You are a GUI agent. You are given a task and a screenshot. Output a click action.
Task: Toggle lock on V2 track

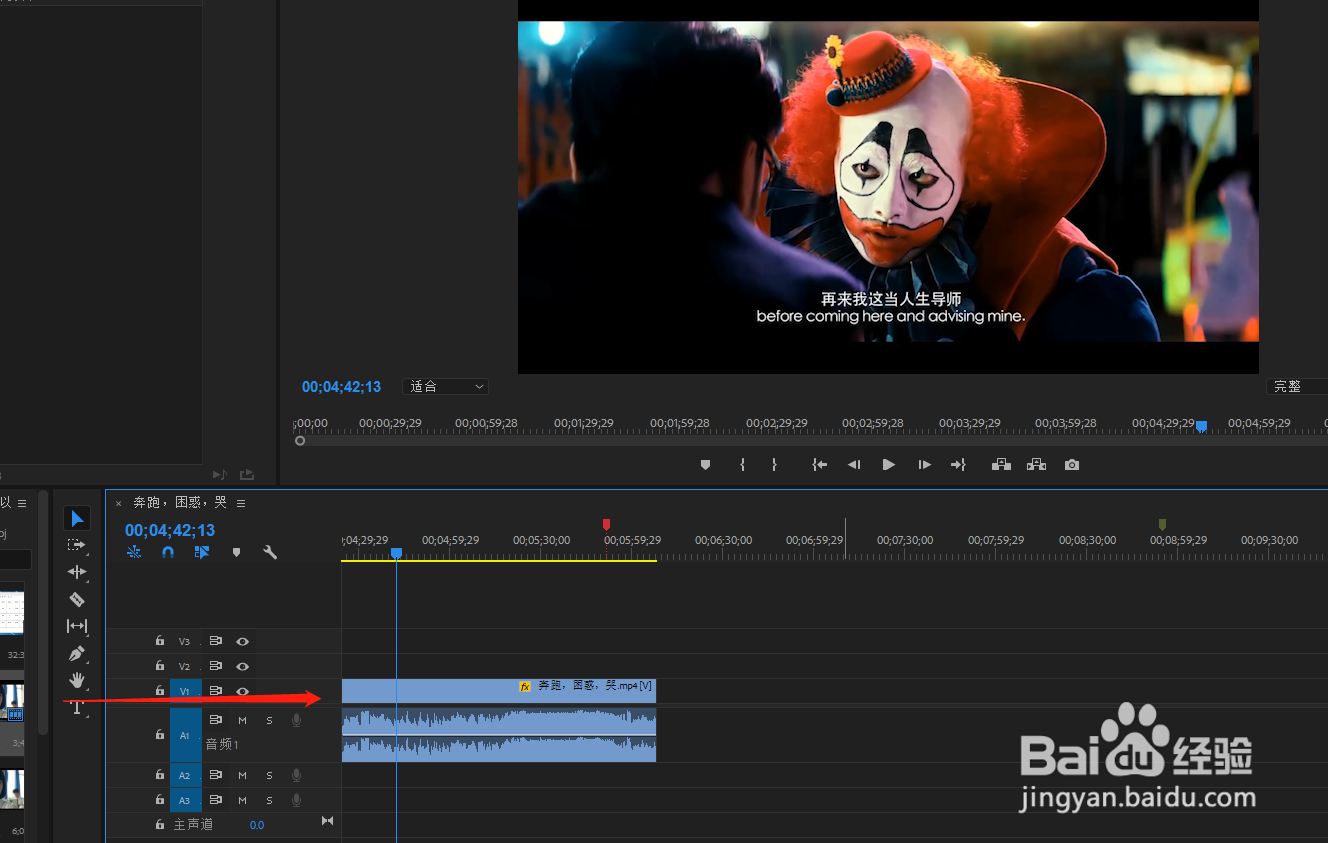click(x=159, y=666)
